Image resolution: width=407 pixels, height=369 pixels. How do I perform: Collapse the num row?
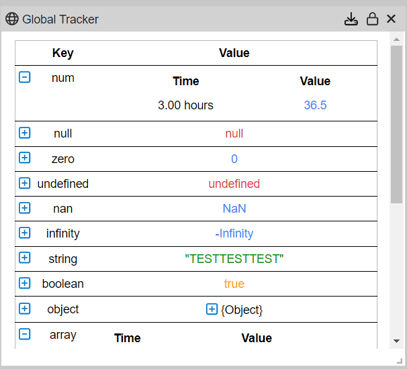point(25,77)
